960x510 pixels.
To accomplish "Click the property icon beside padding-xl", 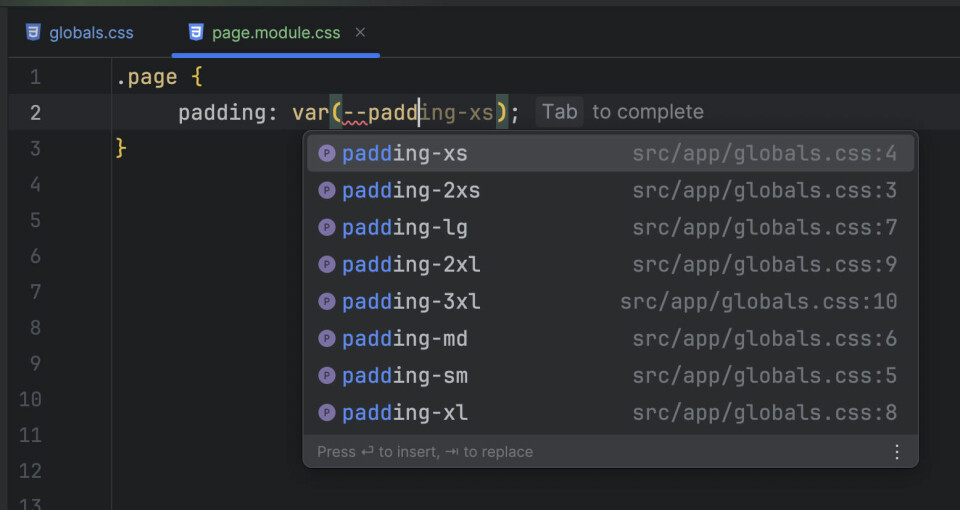I will point(327,413).
